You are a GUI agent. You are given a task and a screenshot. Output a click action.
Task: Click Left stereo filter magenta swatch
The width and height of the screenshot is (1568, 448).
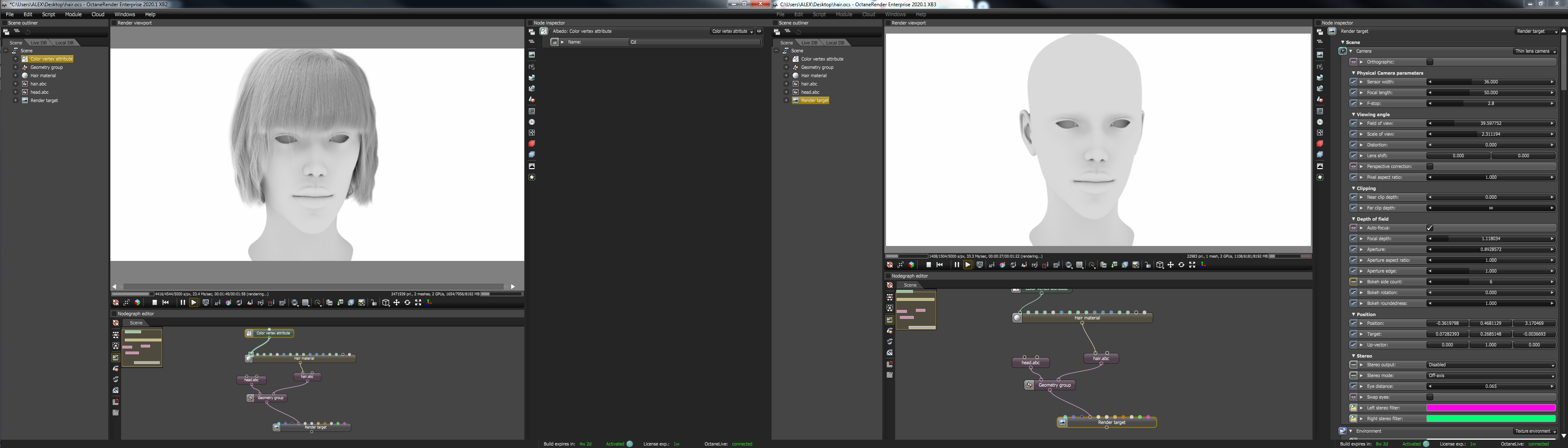tap(1491, 408)
